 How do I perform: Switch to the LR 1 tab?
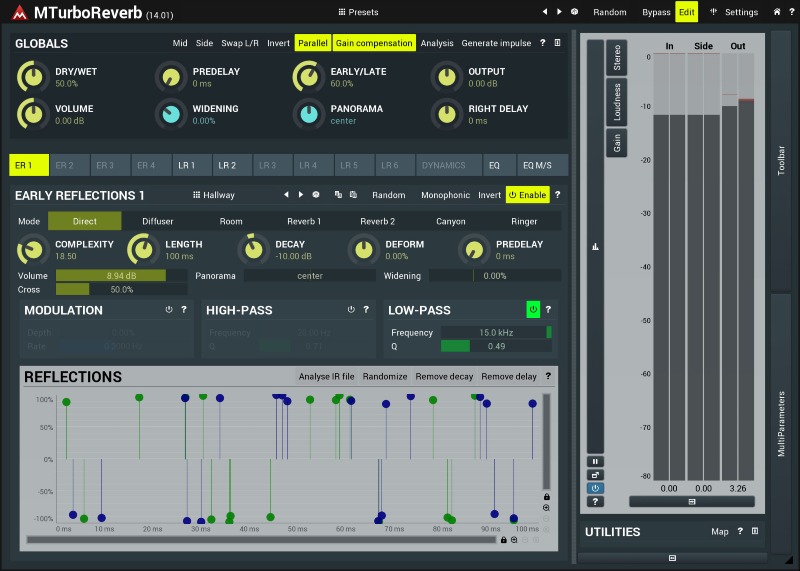pyautogui.click(x=187, y=165)
